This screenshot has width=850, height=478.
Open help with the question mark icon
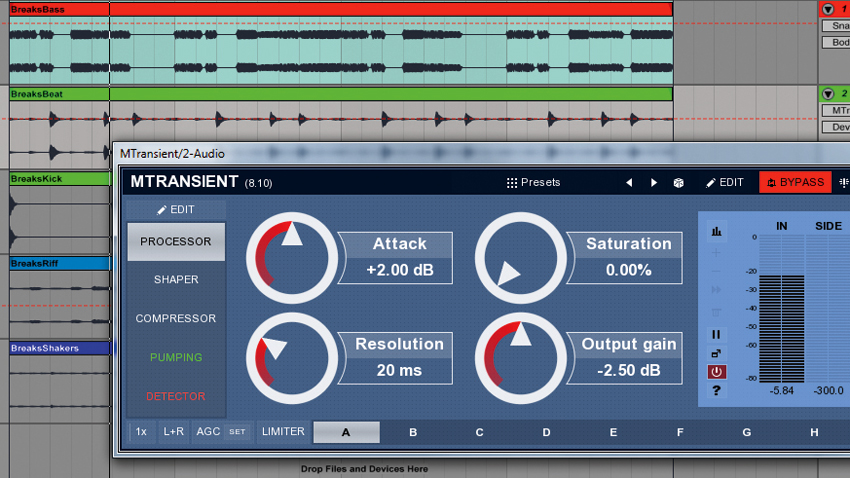pyautogui.click(x=716, y=390)
